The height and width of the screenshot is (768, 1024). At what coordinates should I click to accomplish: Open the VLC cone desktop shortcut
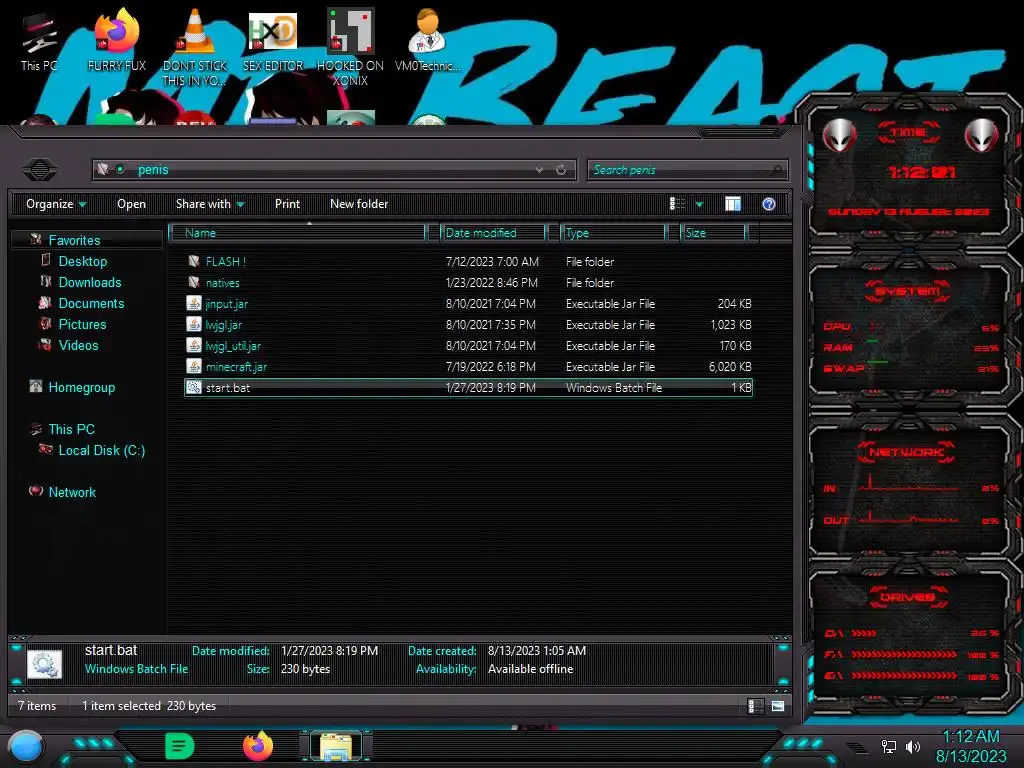pyautogui.click(x=195, y=46)
